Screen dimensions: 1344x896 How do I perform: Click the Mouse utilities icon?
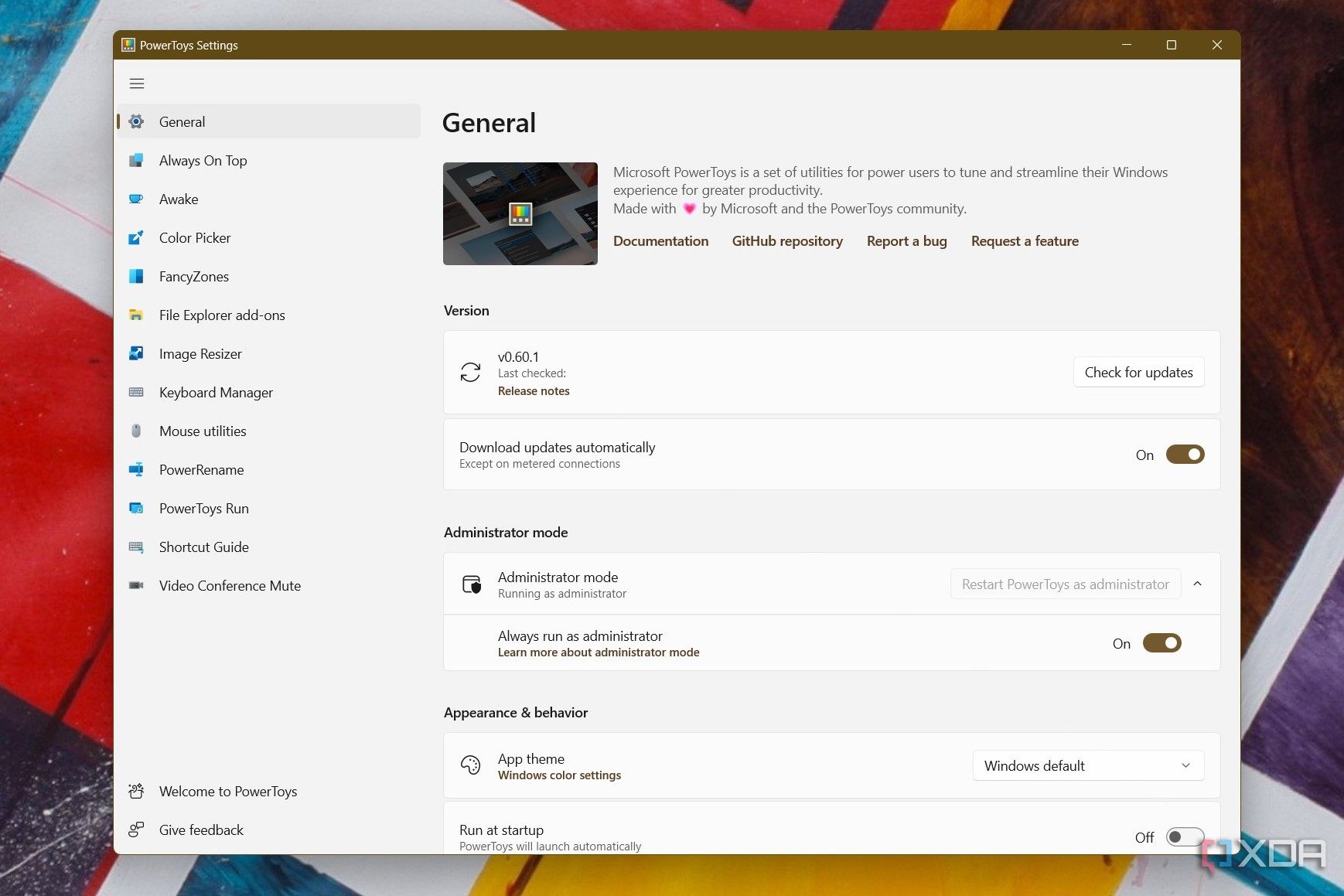[136, 431]
